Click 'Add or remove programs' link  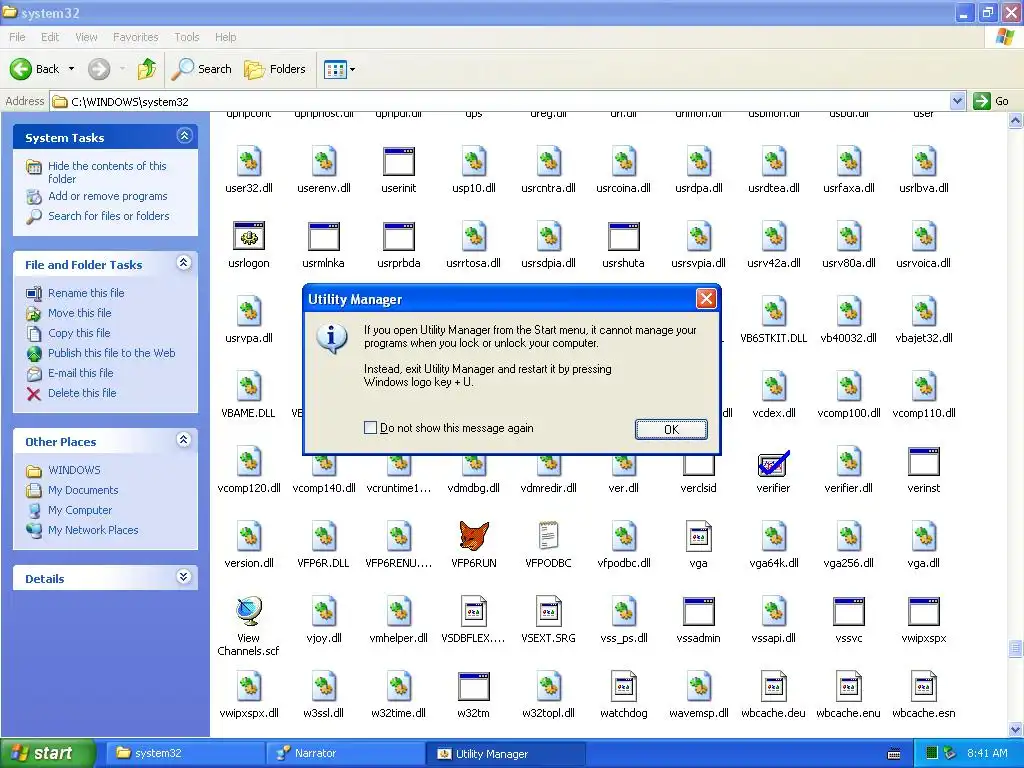pyautogui.click(x=107, y=196)
